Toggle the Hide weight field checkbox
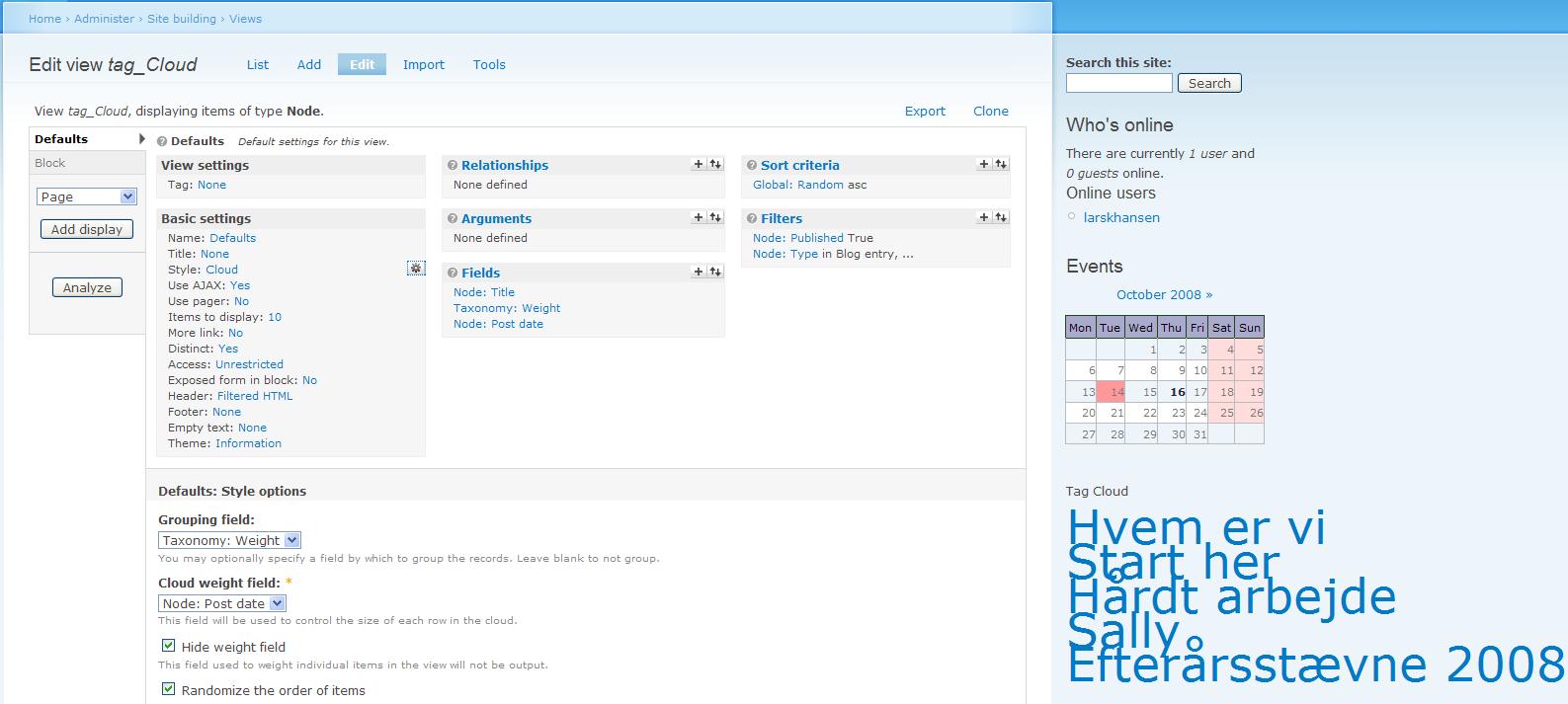 [x=168, y=646]
